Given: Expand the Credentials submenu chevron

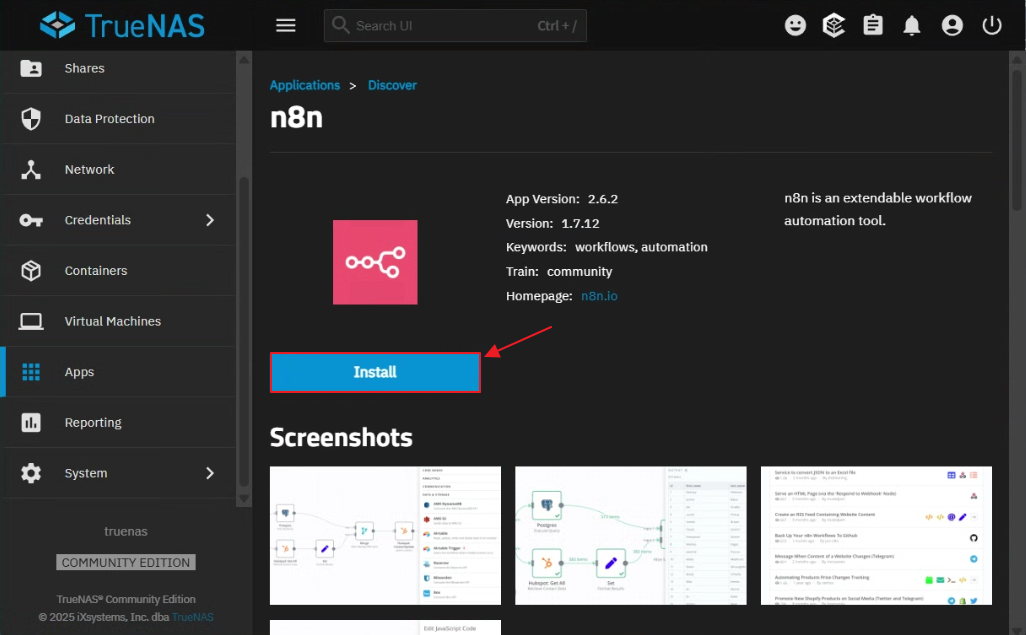Looking at the screenshot, I should pyautogui.click(x=209, y=220).
